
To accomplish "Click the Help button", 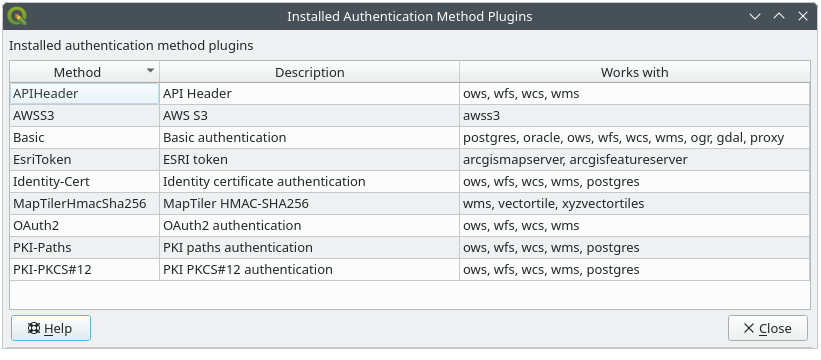I will tap(51, 328).
